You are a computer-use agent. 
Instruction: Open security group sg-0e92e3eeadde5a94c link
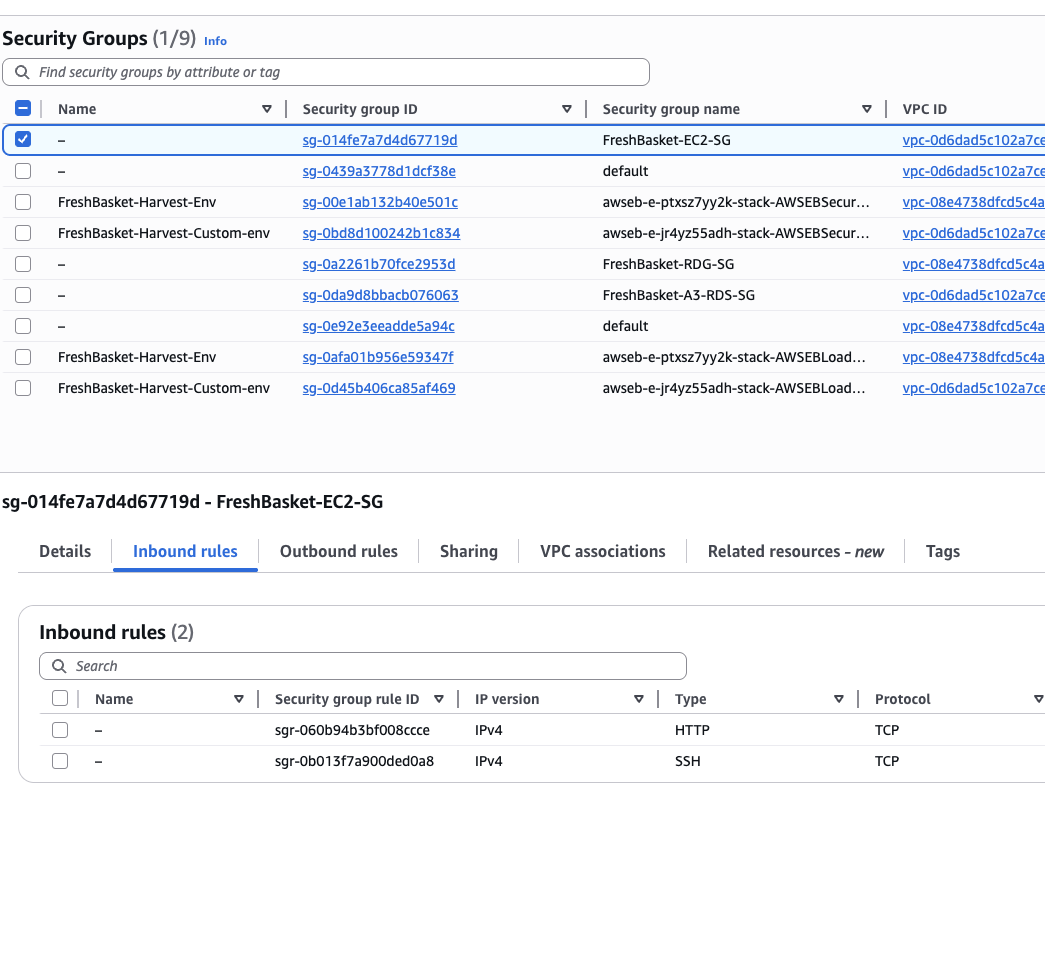click(379, 326)
